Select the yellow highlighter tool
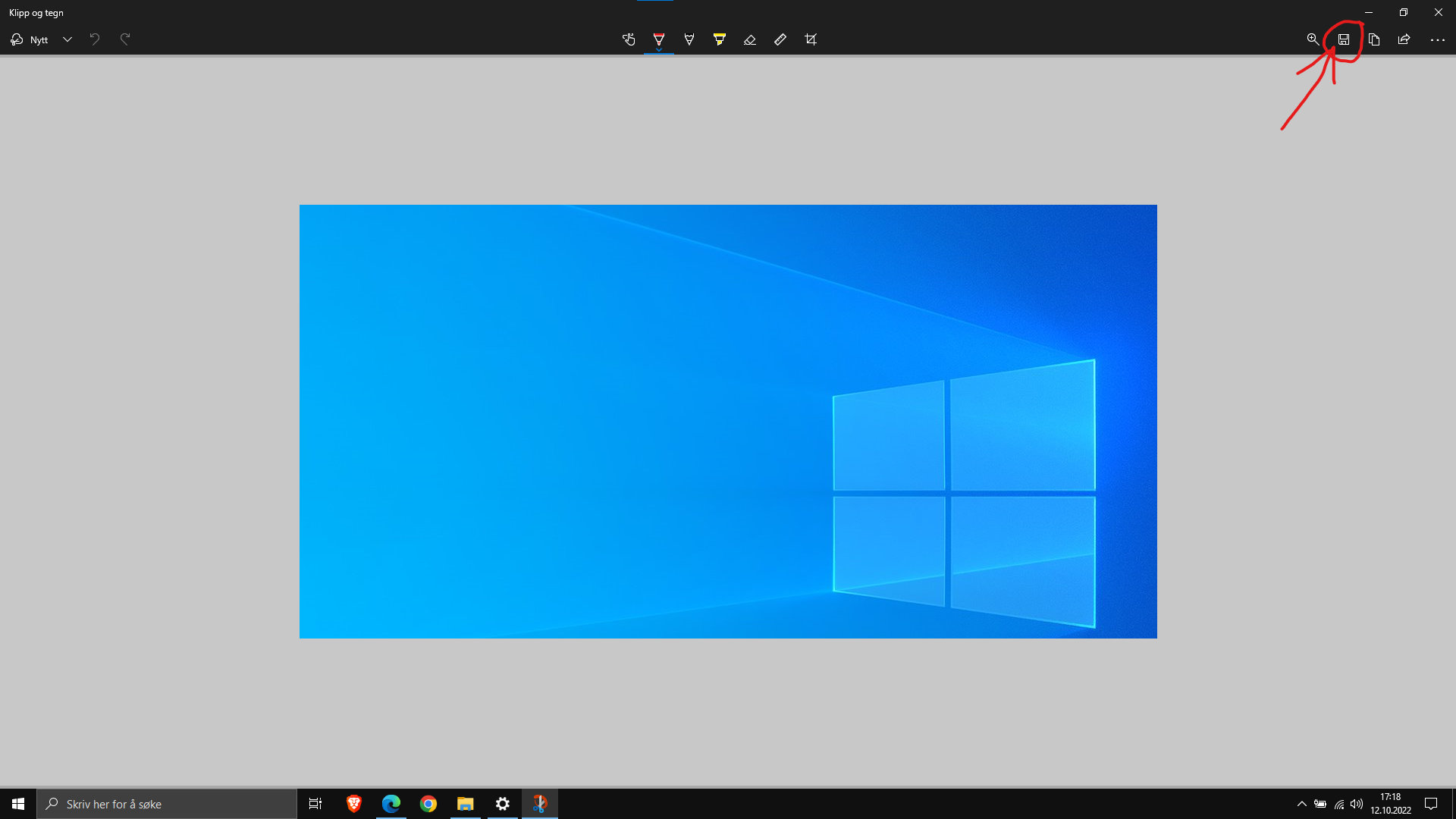The height and width of the screenshot is (819, 1456). pos(720,39)
